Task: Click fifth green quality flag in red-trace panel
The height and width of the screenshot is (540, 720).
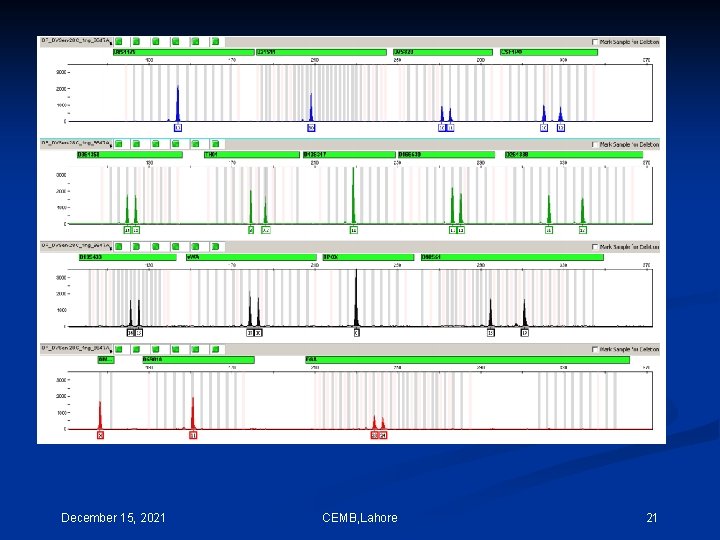Action: (x=196, y=349)
